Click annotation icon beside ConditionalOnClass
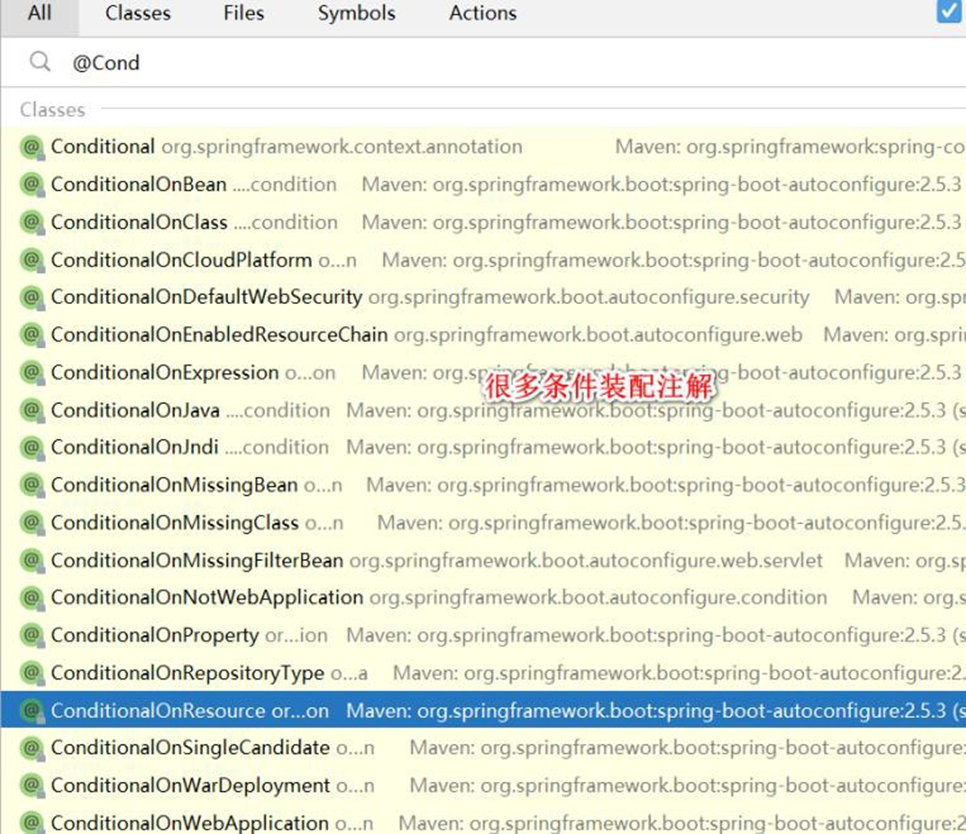 coord(32,223)
